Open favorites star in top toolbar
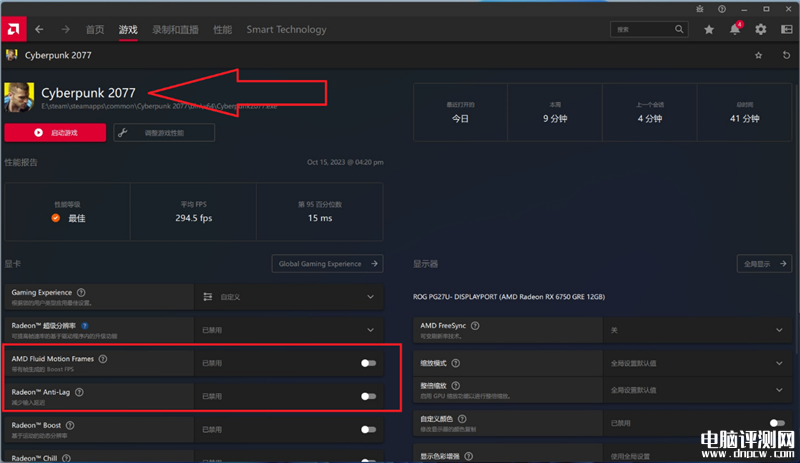The width and height of the screenshot is (800, 463). [x=709, y=30]
